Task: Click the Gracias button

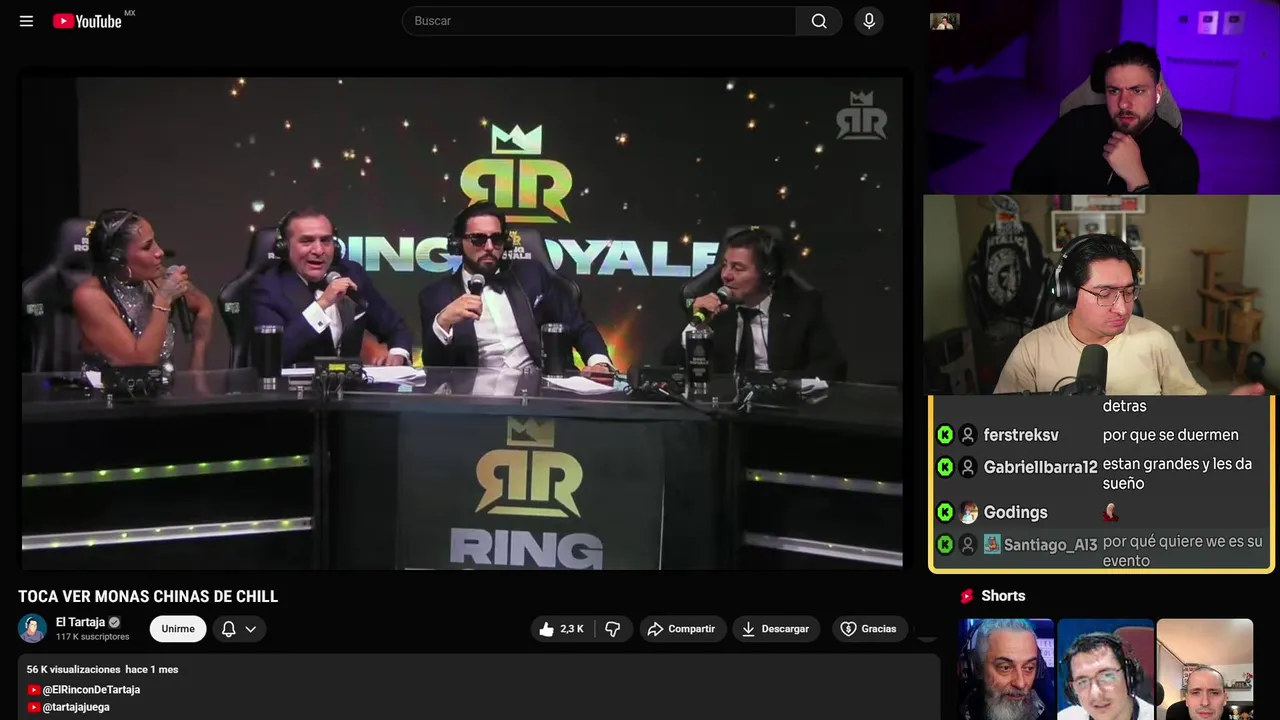Action: pyautogui.click(x=868, y=629)
